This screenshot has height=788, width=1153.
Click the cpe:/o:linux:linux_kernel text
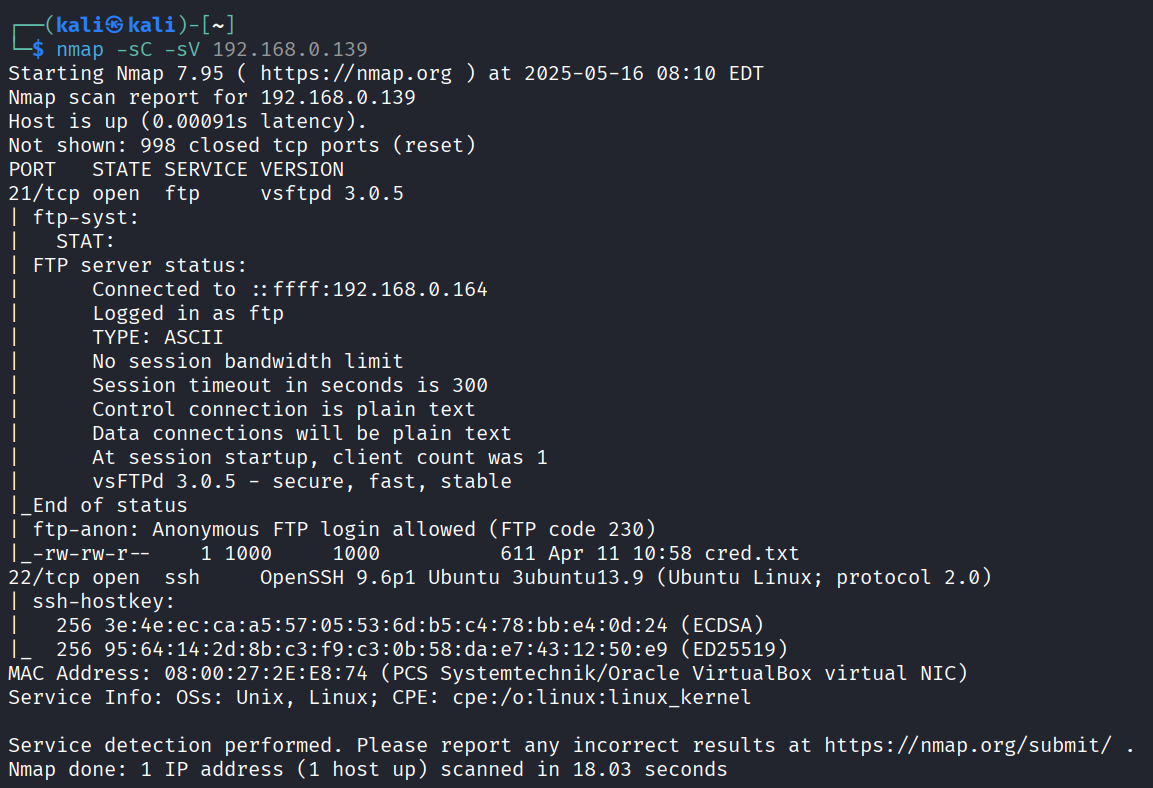tap(602, 698)
